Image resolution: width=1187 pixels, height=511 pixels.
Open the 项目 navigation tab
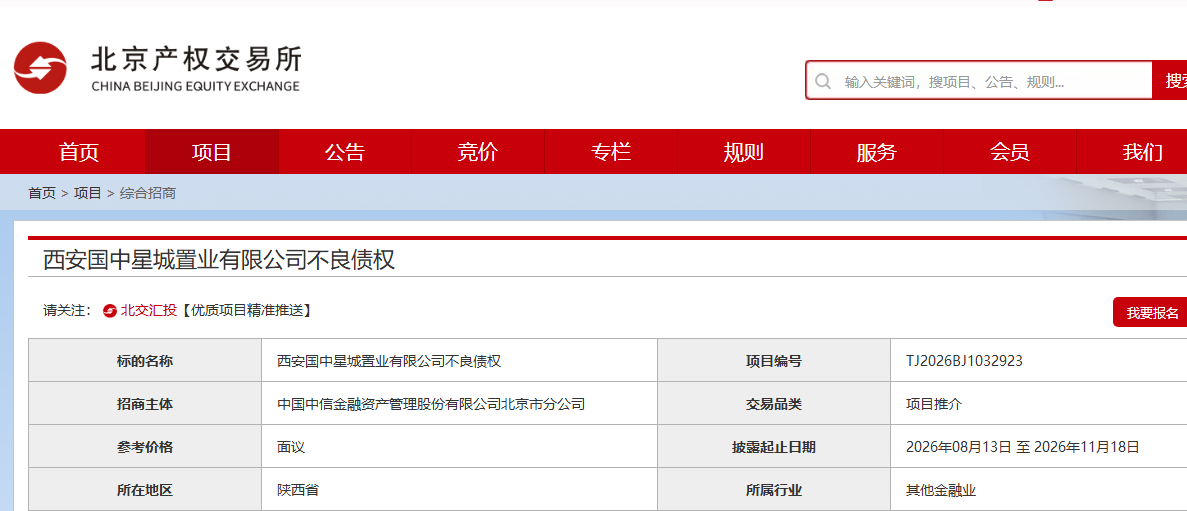[x=212, y=152]
